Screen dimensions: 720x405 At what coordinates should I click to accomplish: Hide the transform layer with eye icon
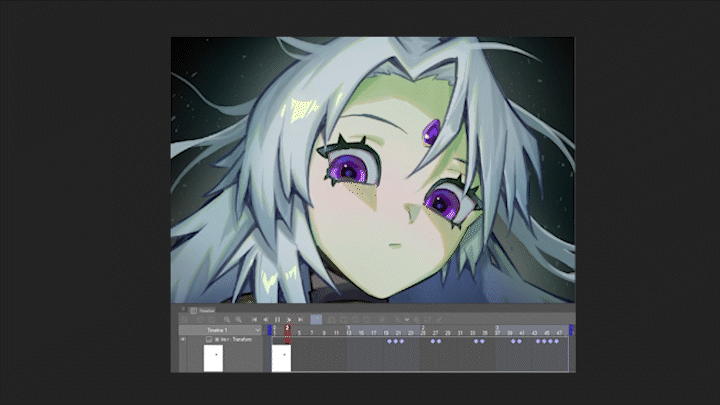tap(183, 339)
